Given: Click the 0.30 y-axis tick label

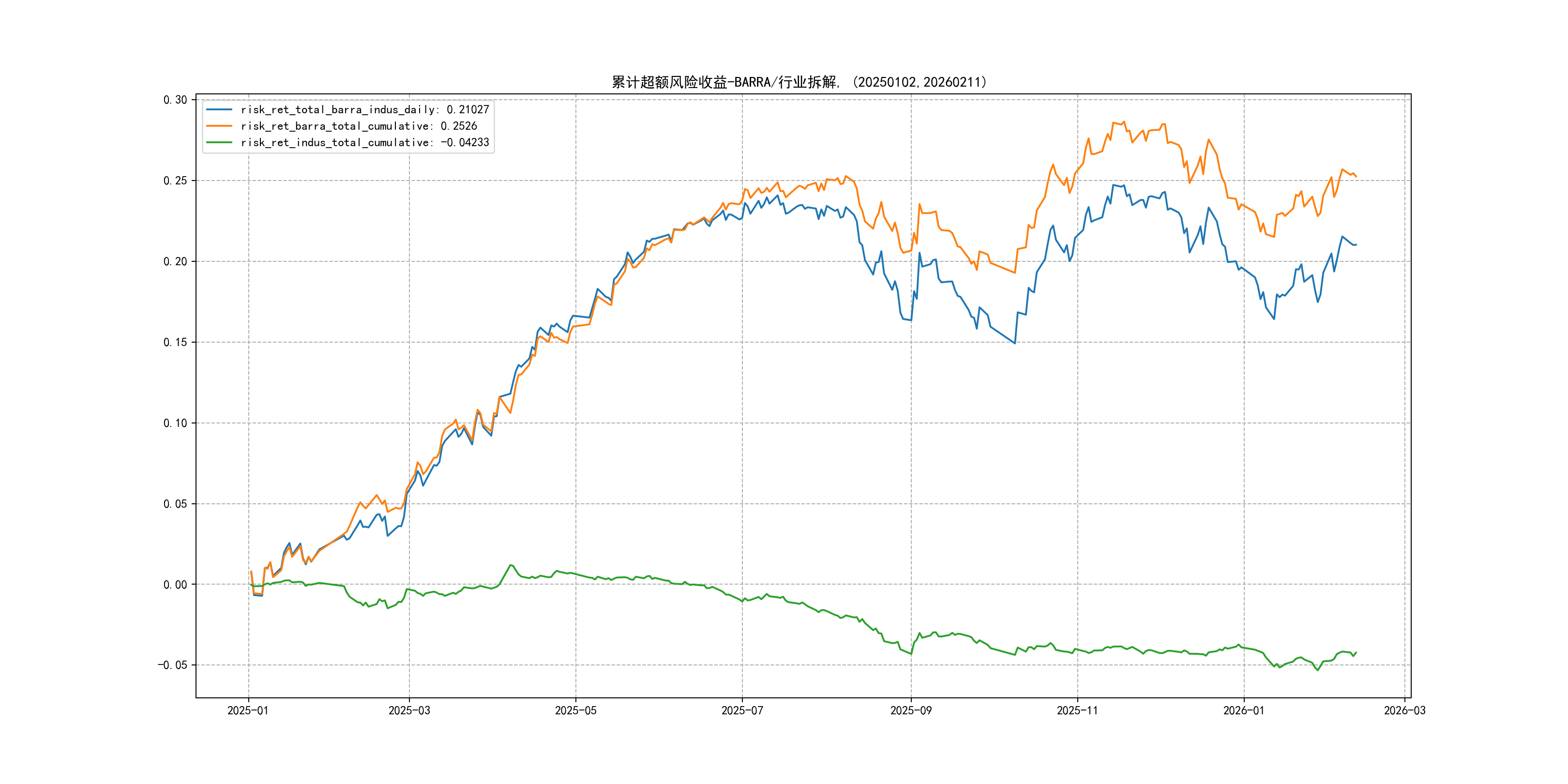Looking at the screenshot, I should pos(175,100).
